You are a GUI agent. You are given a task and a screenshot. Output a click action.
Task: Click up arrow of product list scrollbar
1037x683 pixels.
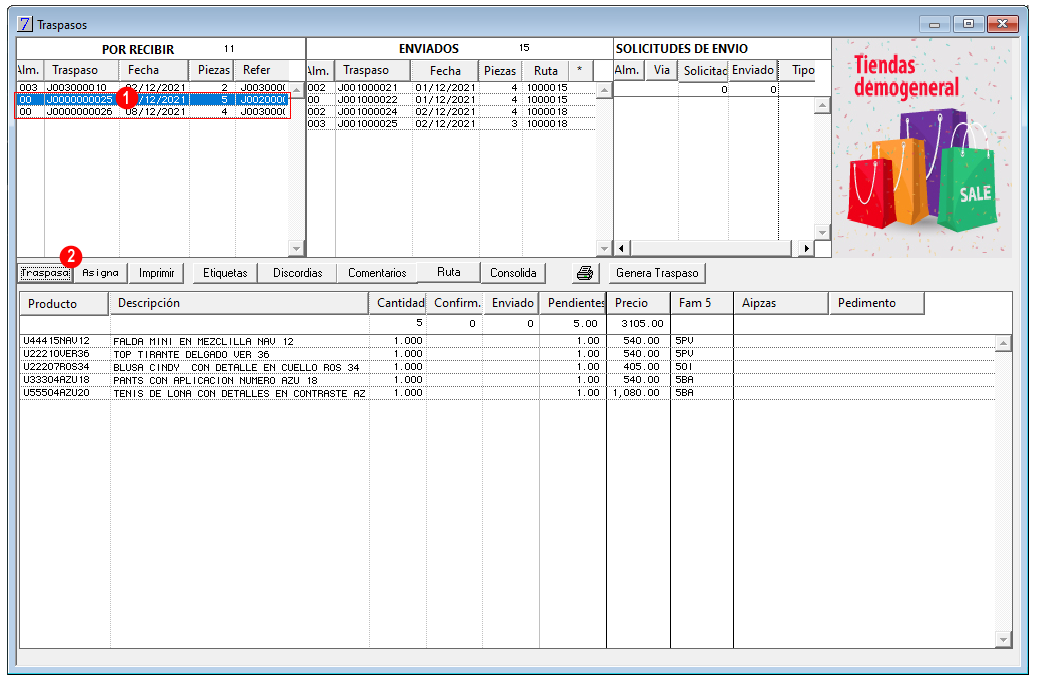[1003, 342]
